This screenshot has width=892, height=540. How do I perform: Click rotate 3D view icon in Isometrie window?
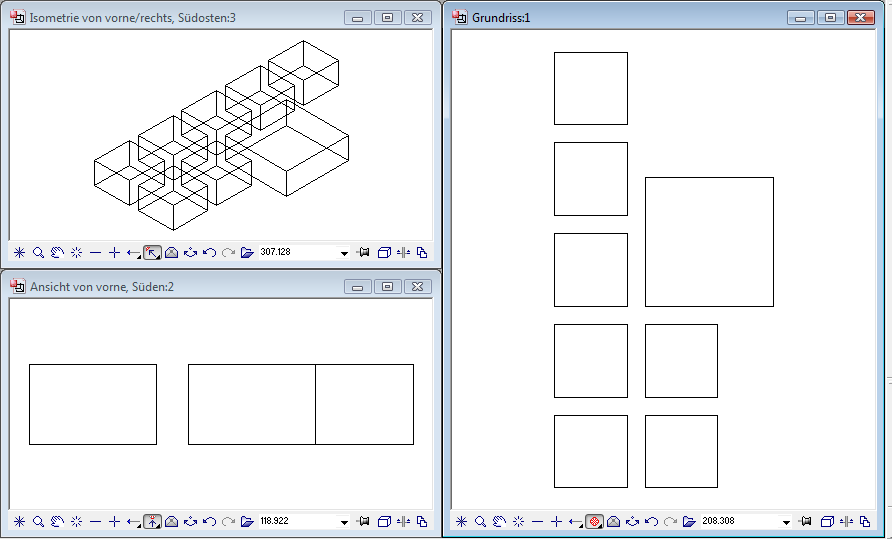click(190, 253)
